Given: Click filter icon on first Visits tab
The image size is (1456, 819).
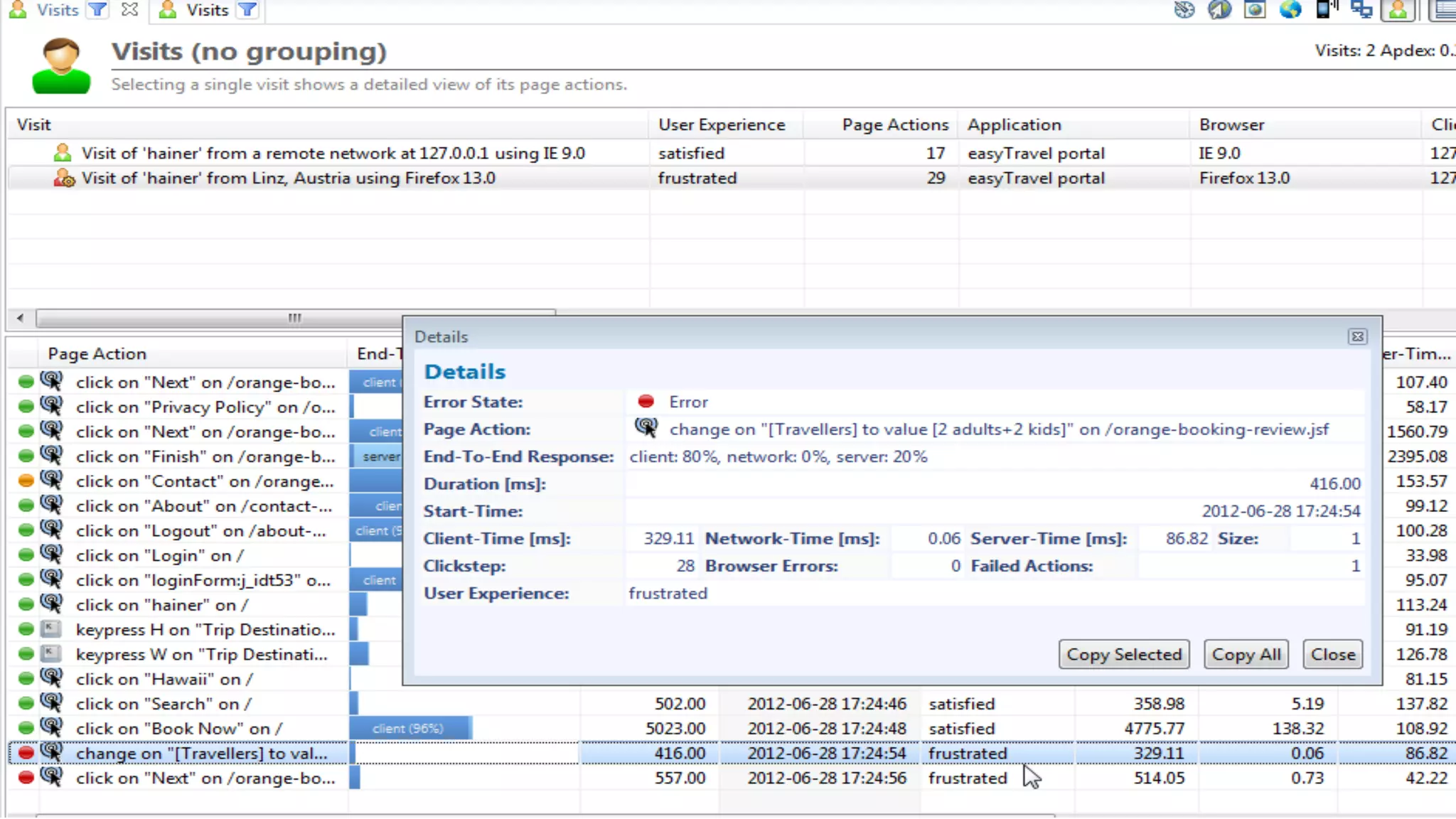Looking at the screenshot, I should pos(97,10).
